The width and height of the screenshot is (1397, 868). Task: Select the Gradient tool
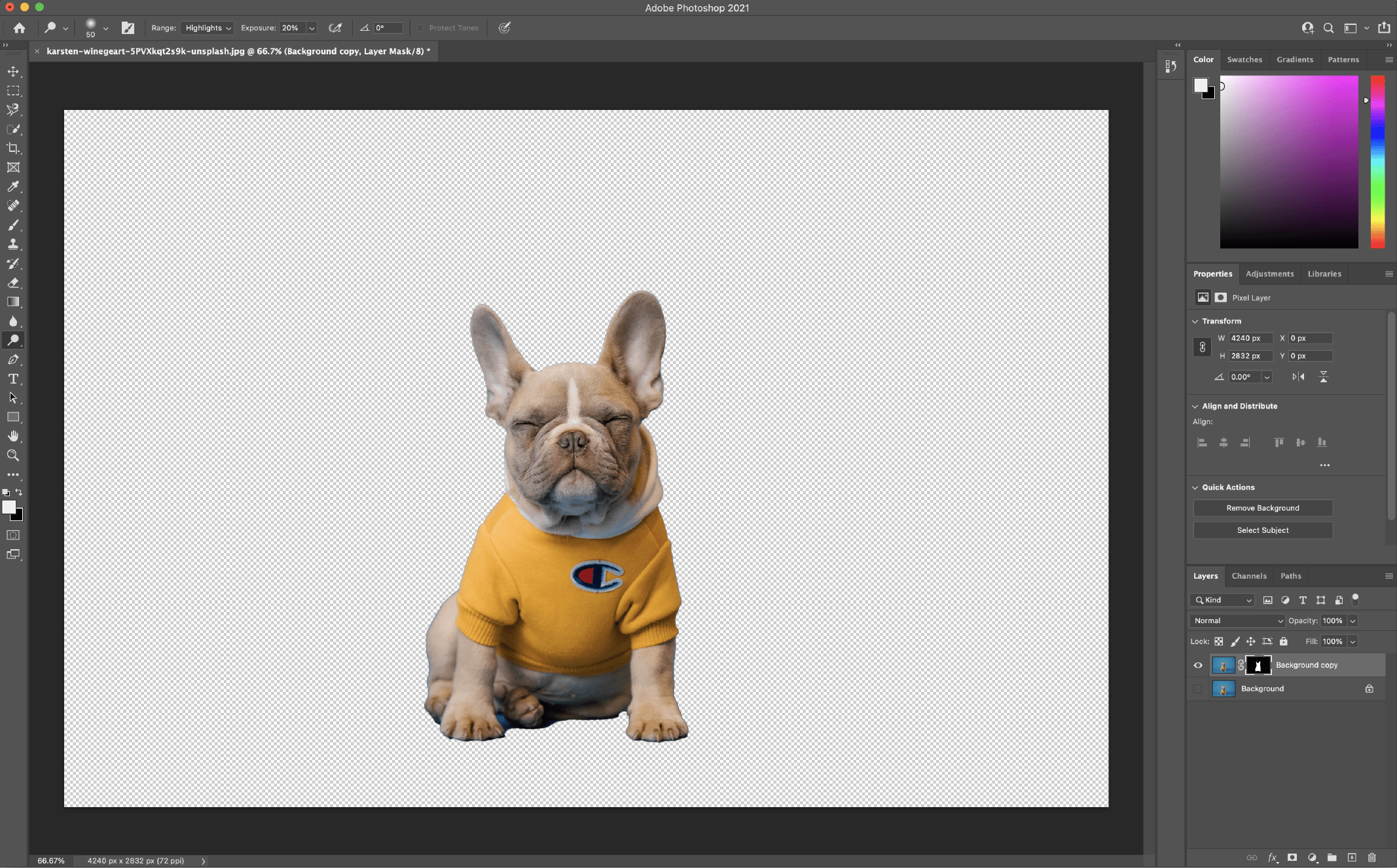pyautogui.click(x=13, y=302)
